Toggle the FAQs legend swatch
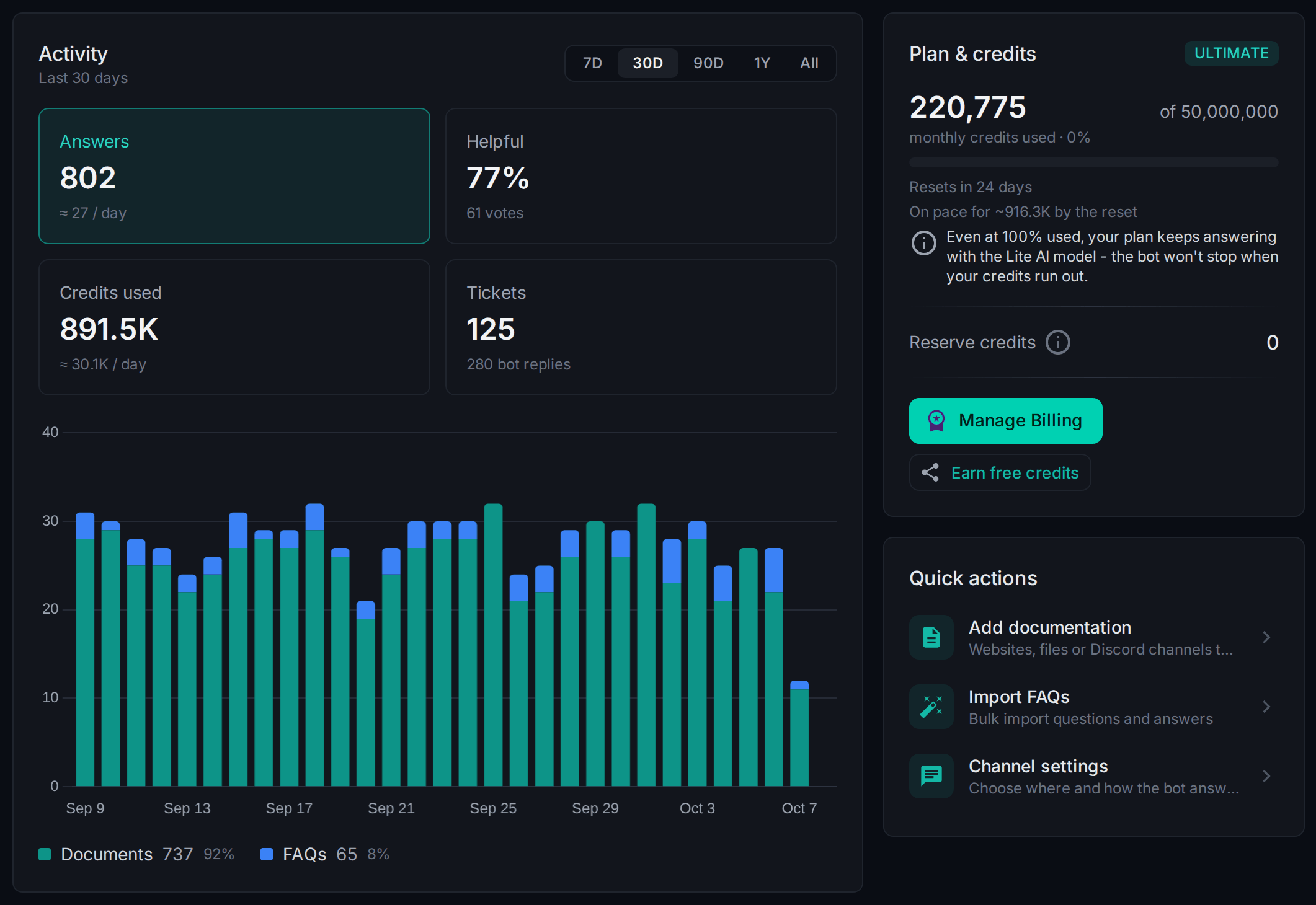 click(x=267, y=854)
